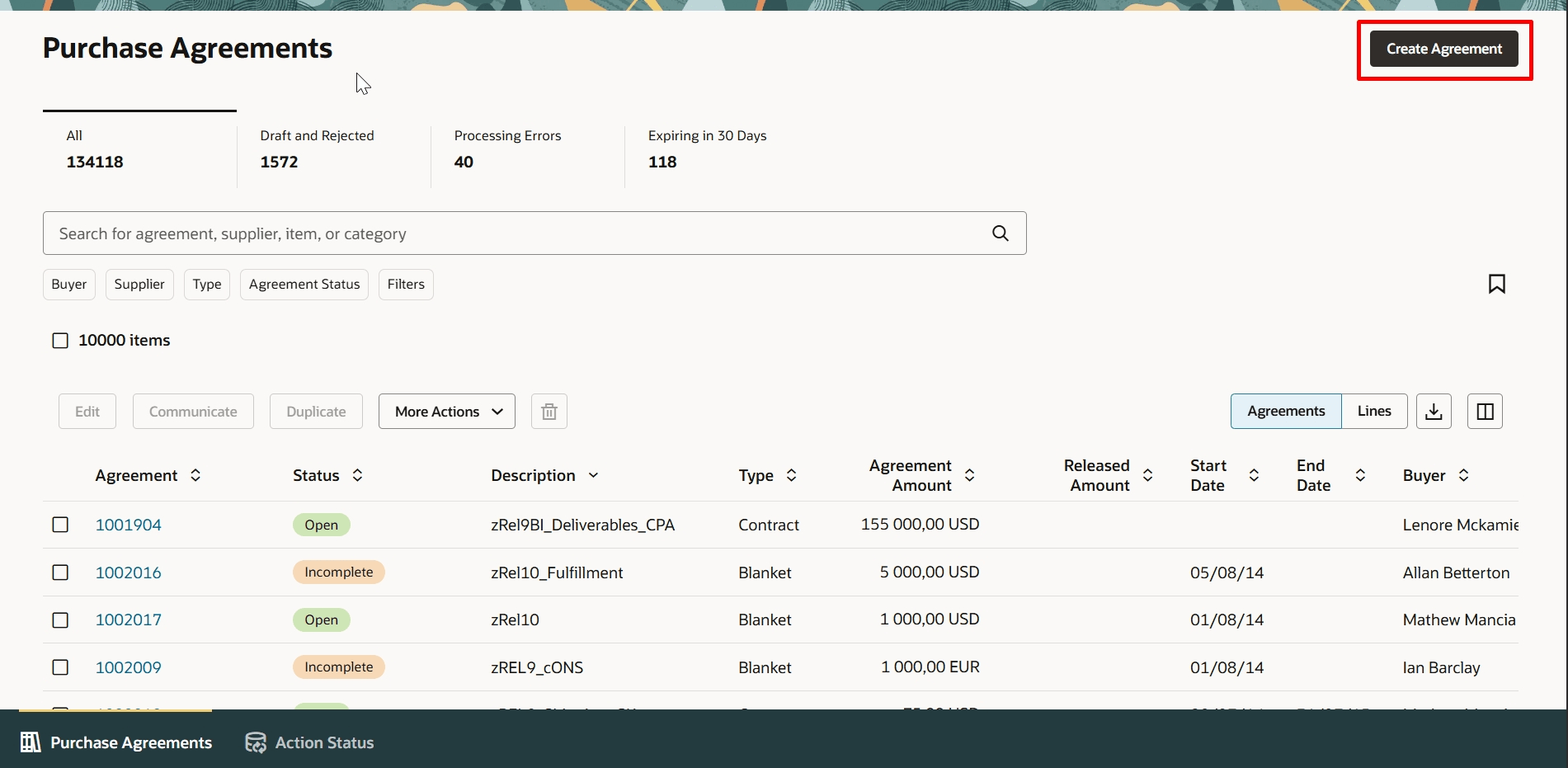Image resolution: width=1568 pixels, height=768 pixels.
Task: Open the Agreement Status filter chip
Action: 304,285
